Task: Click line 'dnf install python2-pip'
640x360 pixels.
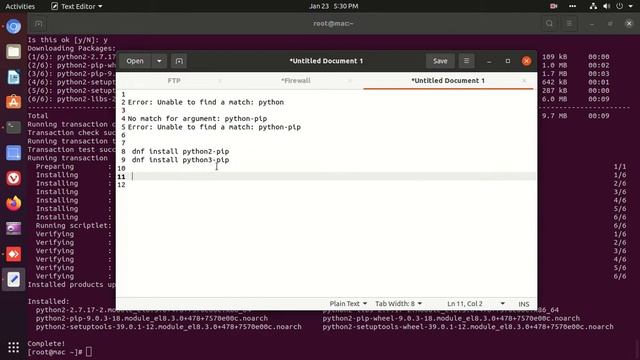Action: (180, 151)
